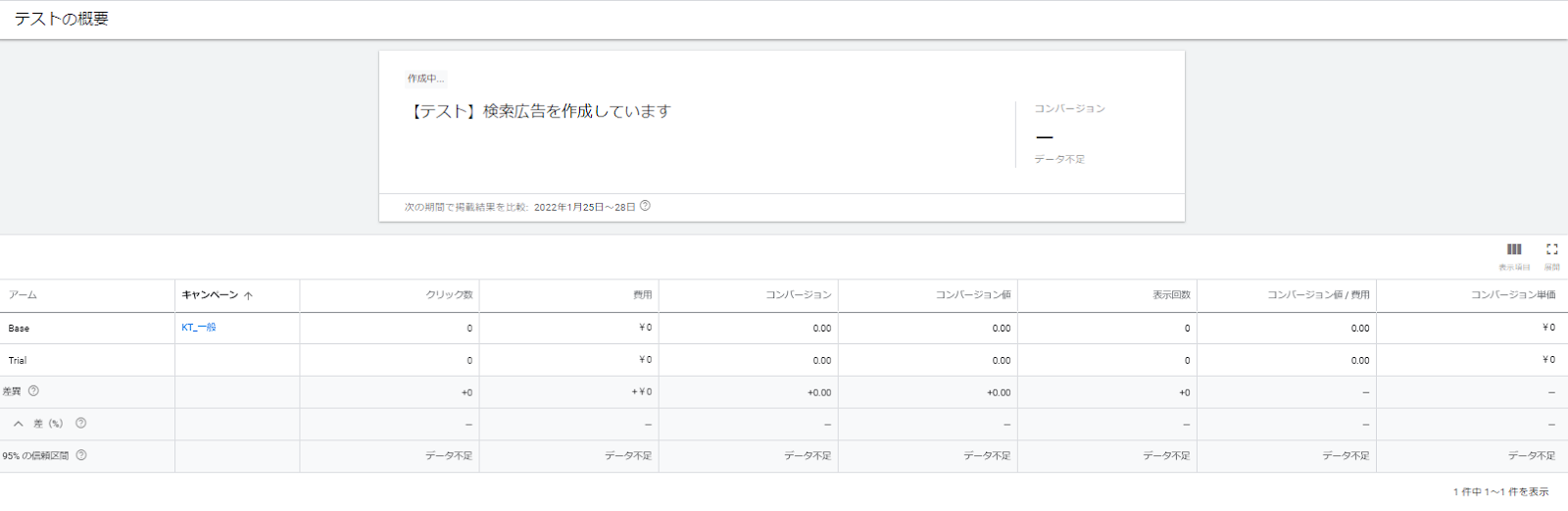Viewport: 1568px width, 511px height.
Task: Select the Trial arm row label
Action: tap(18, 361)
